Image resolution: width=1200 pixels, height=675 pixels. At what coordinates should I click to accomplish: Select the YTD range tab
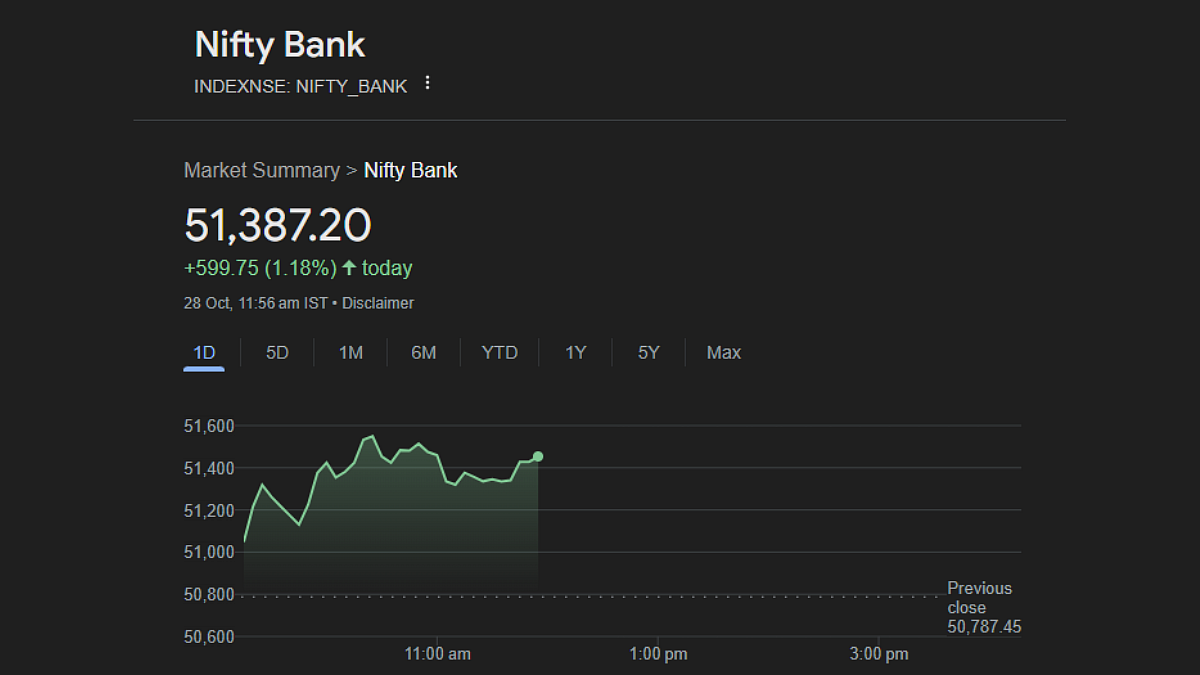(499, 352)
